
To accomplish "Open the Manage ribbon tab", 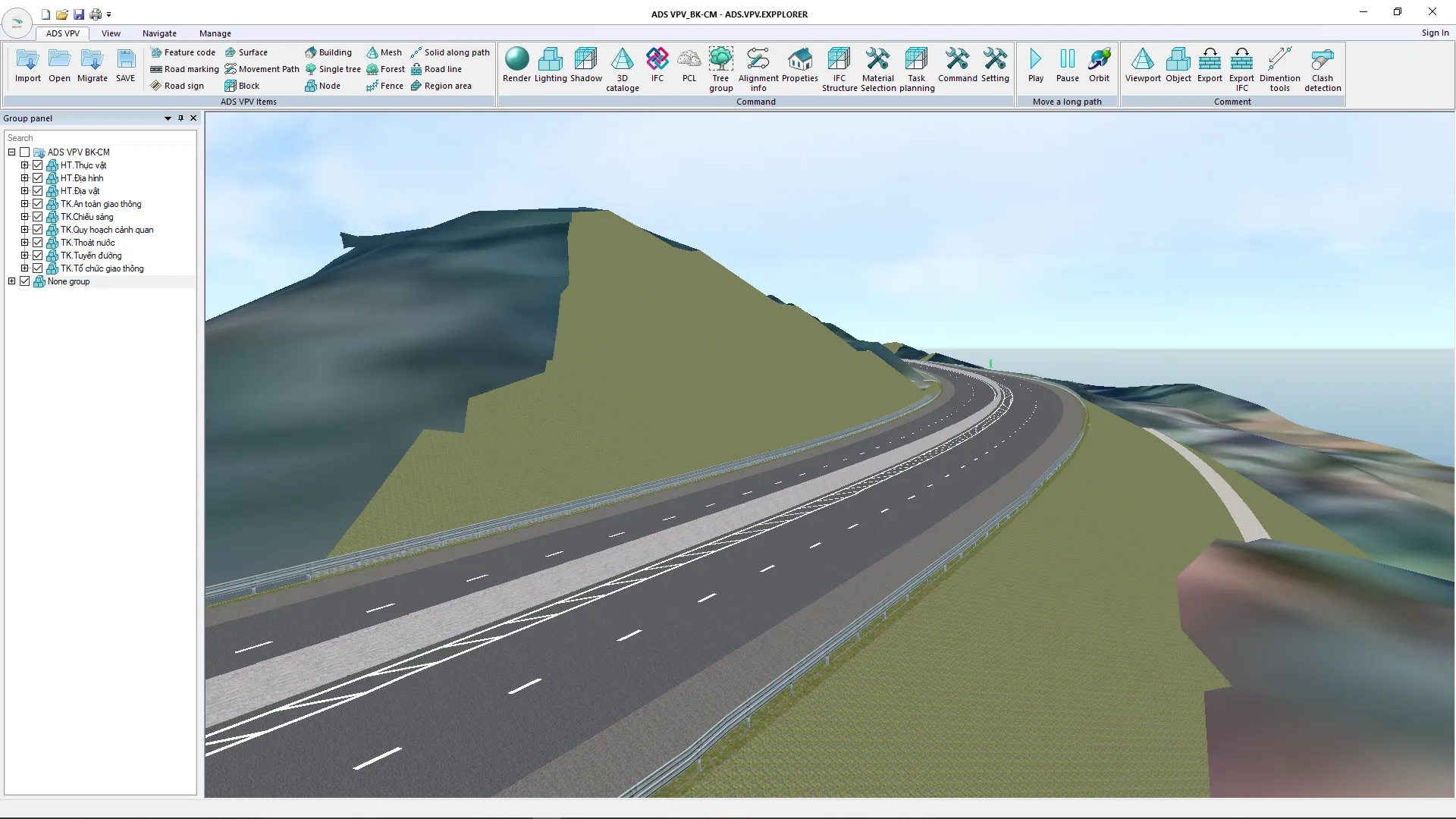I will [x=215, y=33].
